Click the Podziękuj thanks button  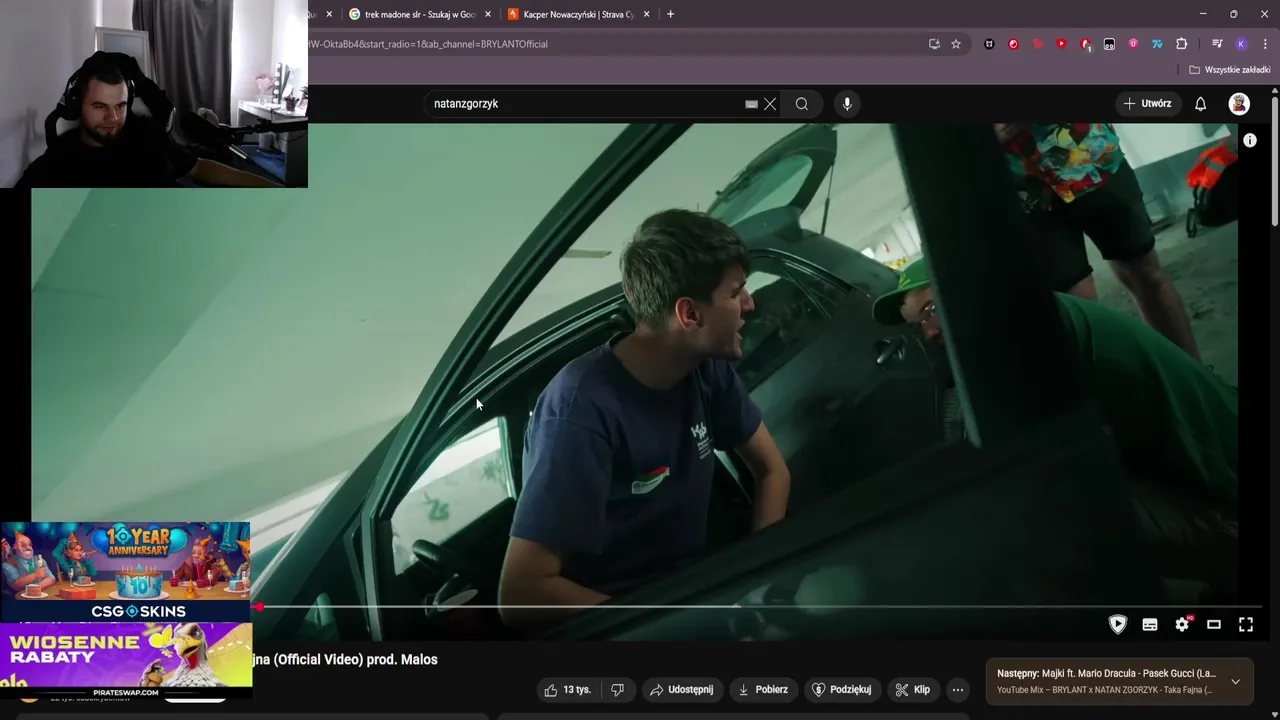(842, 690)
